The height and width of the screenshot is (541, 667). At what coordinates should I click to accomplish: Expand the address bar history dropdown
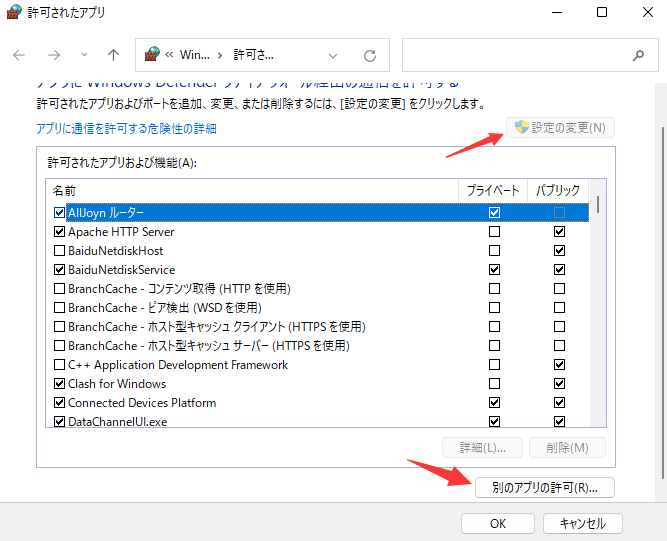coord(333,56)
